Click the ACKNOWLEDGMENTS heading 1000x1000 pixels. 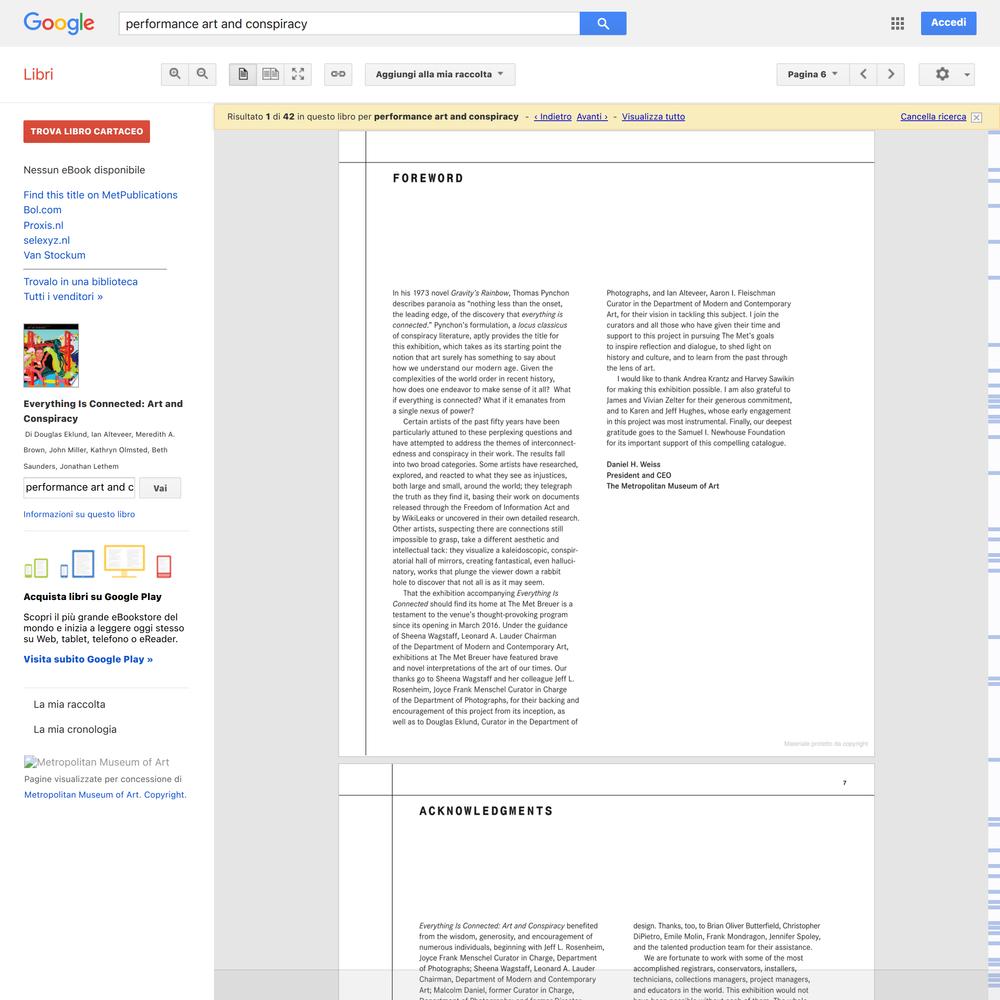tap(486, 811)
